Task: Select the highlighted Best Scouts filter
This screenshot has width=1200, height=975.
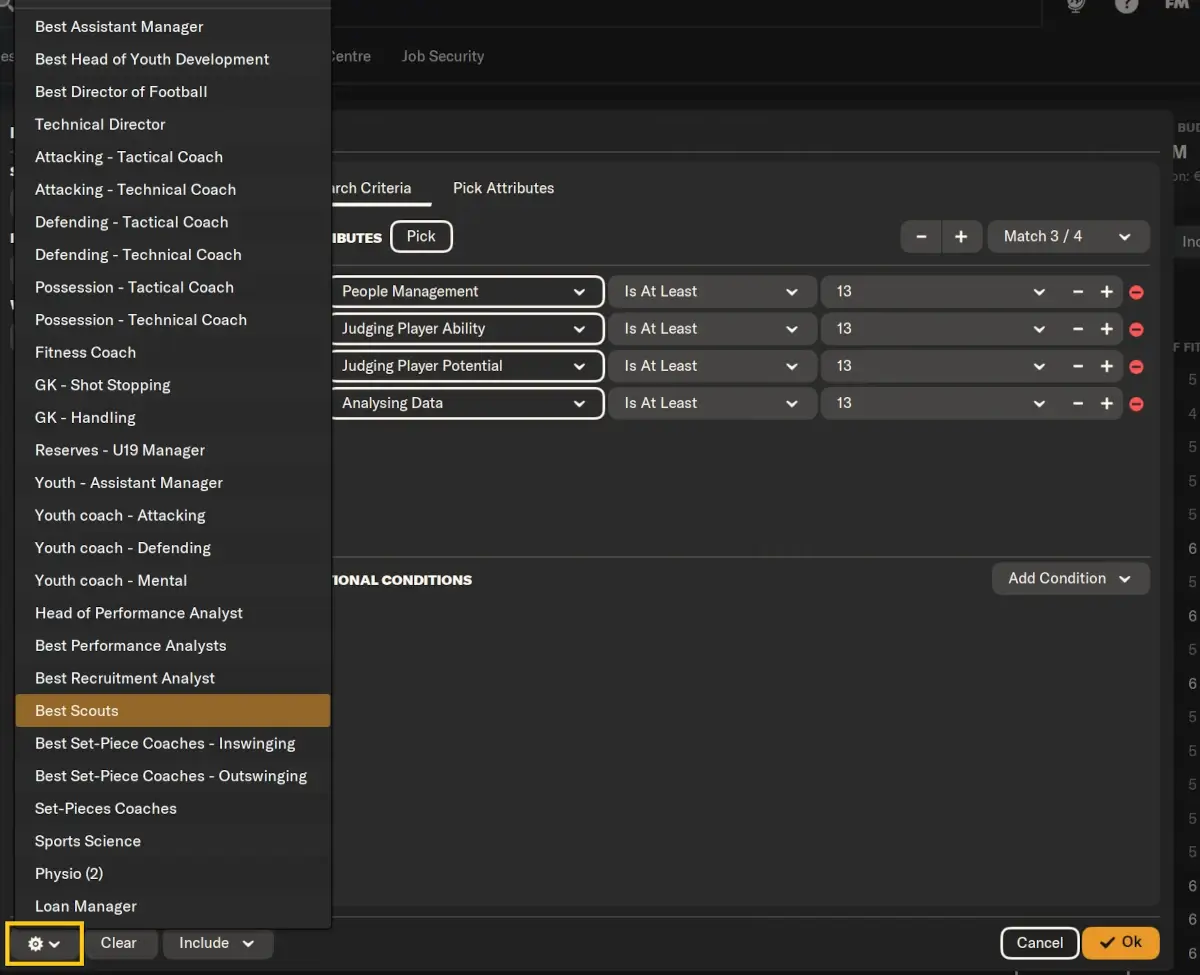Action: [173, 711]
